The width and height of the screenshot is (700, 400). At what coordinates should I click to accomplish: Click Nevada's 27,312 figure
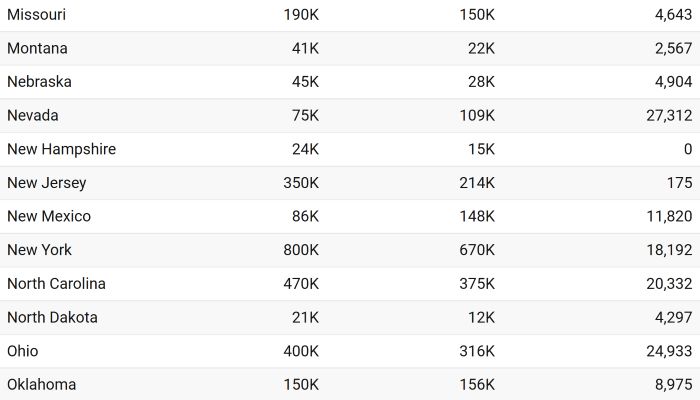tap(669, 116)
